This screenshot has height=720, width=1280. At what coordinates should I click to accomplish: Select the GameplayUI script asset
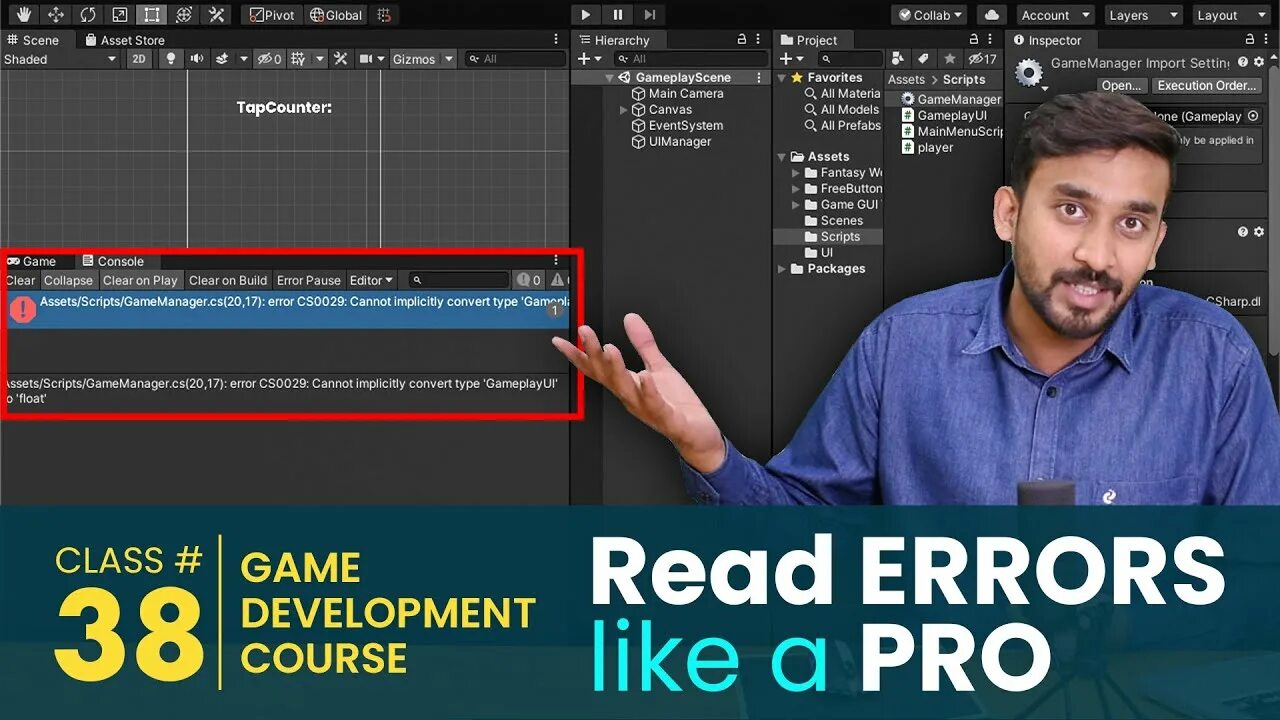[944, 115]
